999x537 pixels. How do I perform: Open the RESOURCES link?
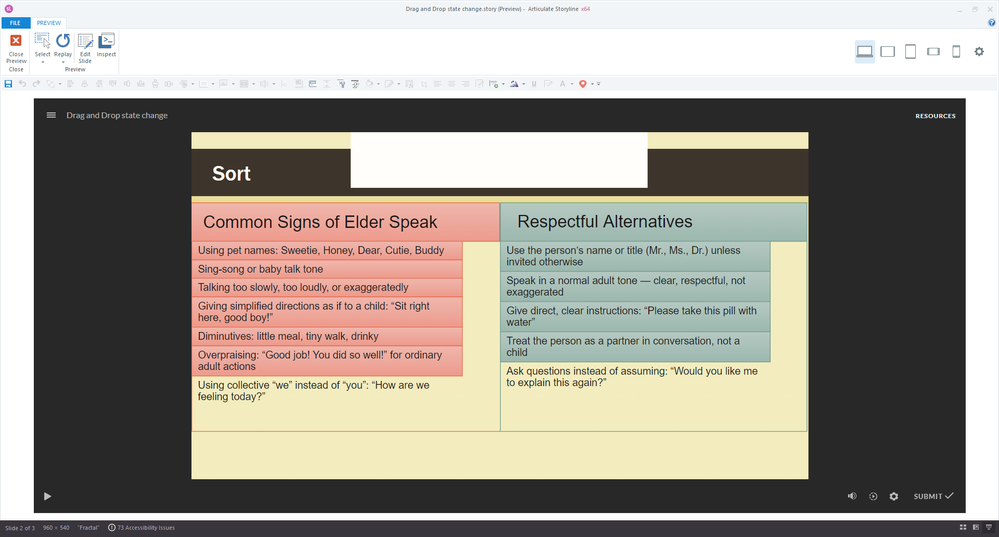pyautogui.click(x=935, y=116)
